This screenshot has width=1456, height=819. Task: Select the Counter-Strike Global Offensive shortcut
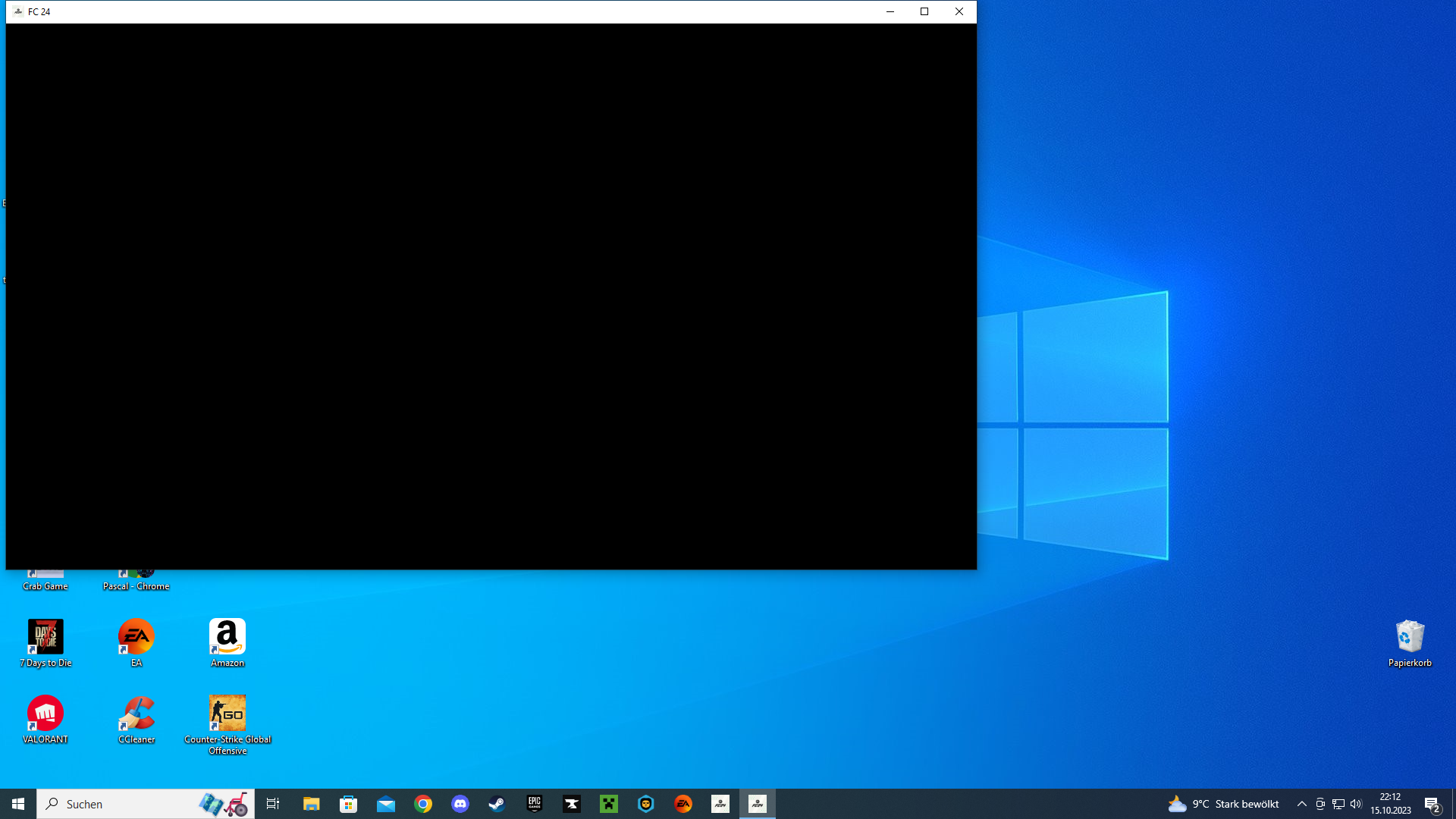pos(227,720)
